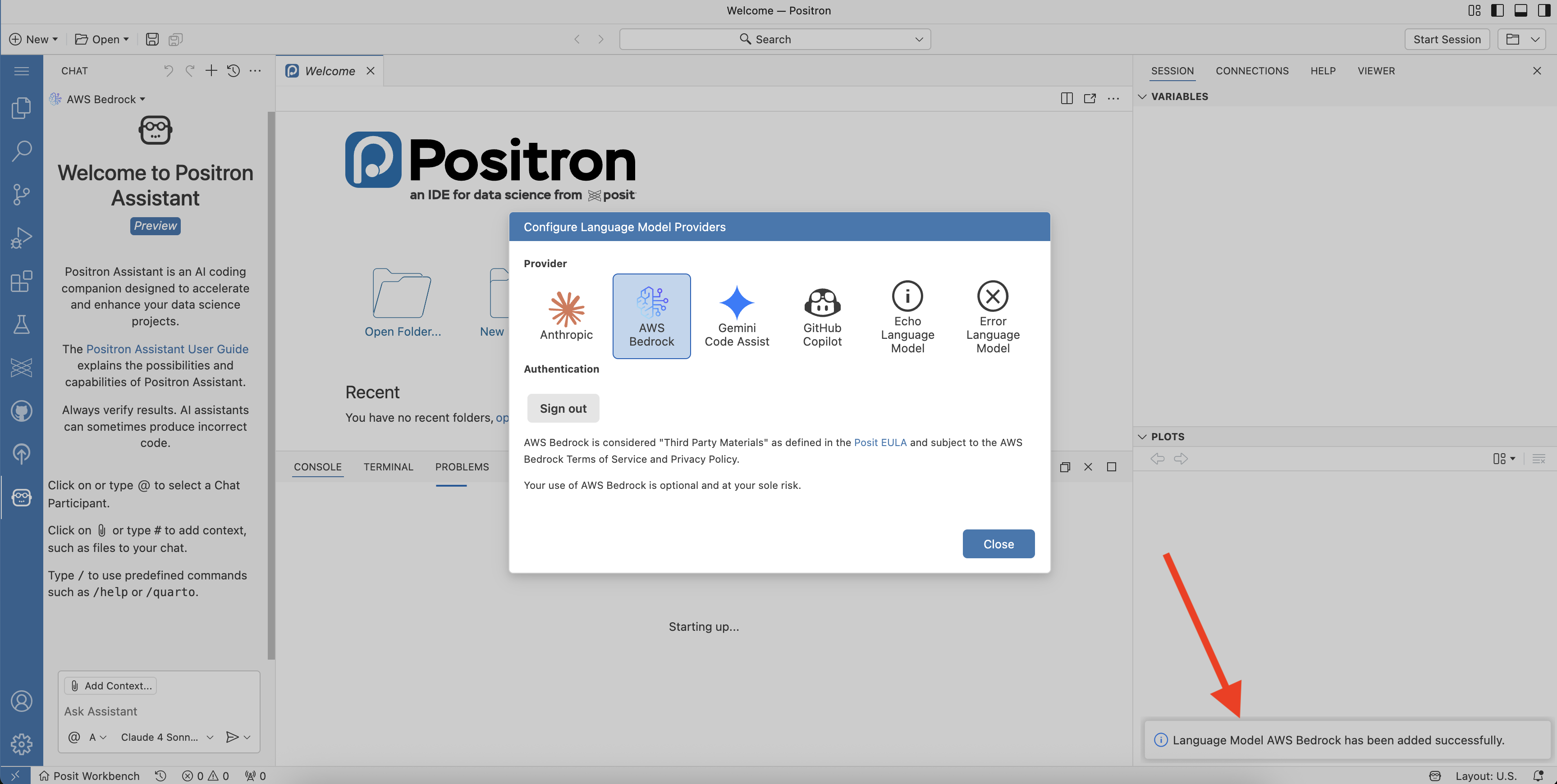Toggle primary side bar layout button
Screen dimensions: 1557x784
click(1497, 10)
